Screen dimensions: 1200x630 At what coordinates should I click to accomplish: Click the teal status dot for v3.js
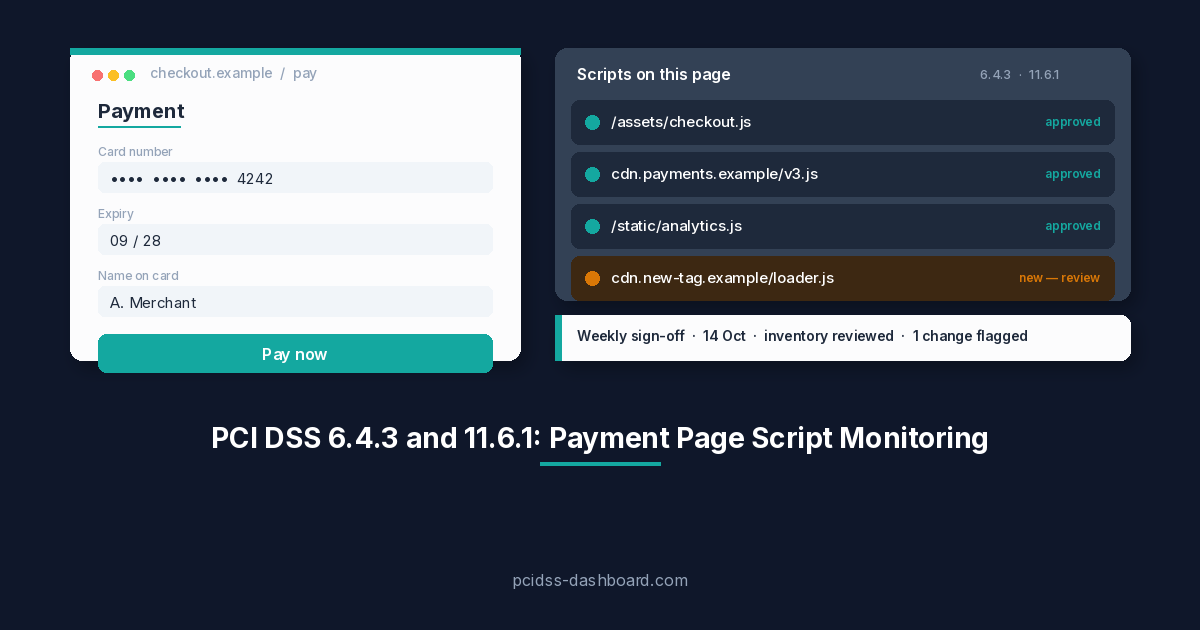(x=592, y=174)
